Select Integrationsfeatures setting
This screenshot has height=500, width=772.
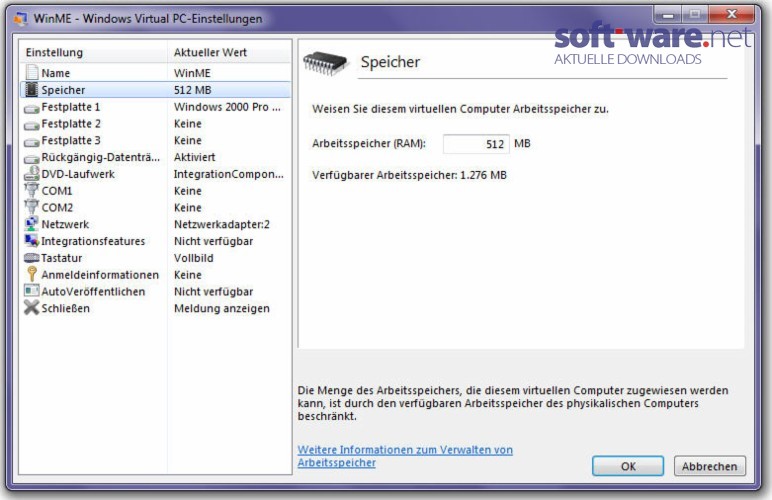155,241
